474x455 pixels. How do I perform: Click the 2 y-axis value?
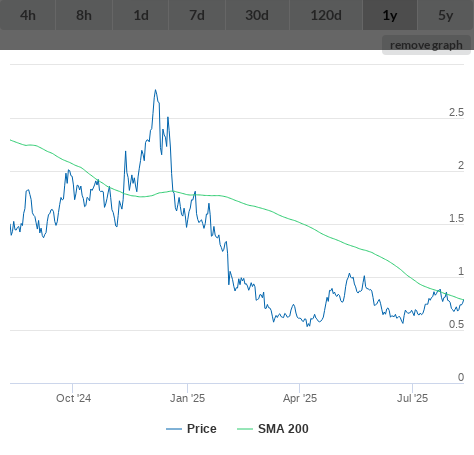pos(461,166)
